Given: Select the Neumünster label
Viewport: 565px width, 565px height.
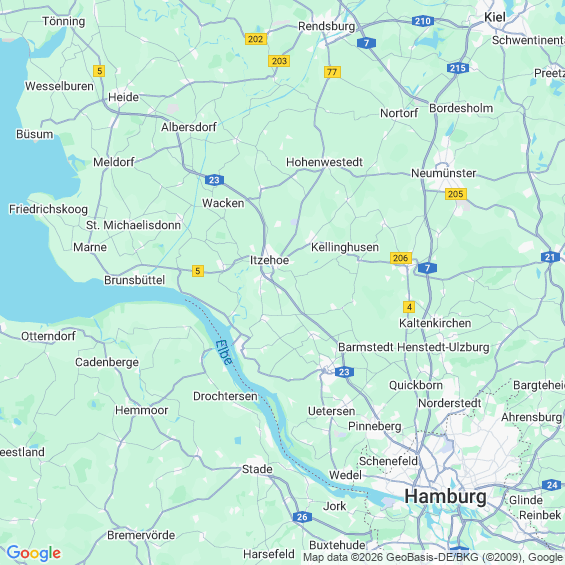Looking at the screenshot, I should [444, 173].
